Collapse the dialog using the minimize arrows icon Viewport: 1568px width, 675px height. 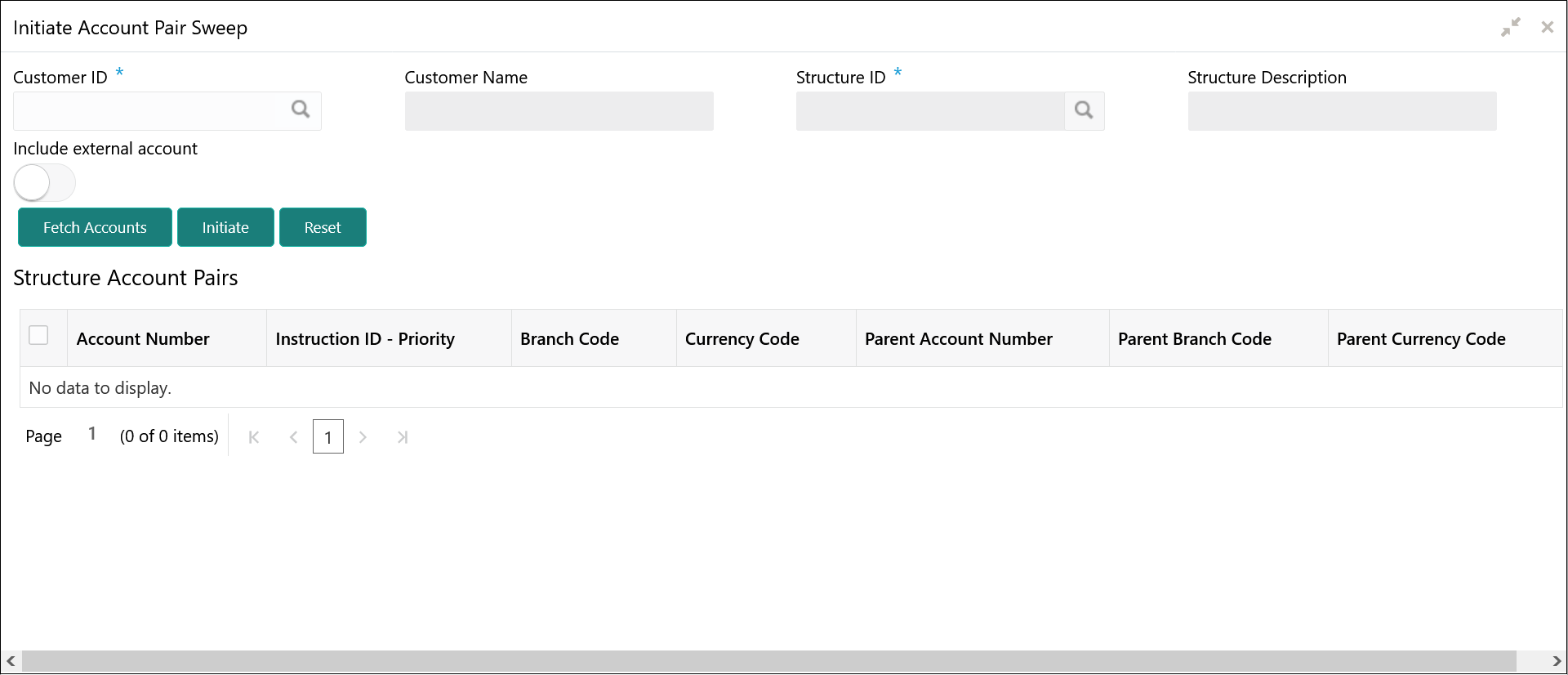click(x=1511, y=27)
